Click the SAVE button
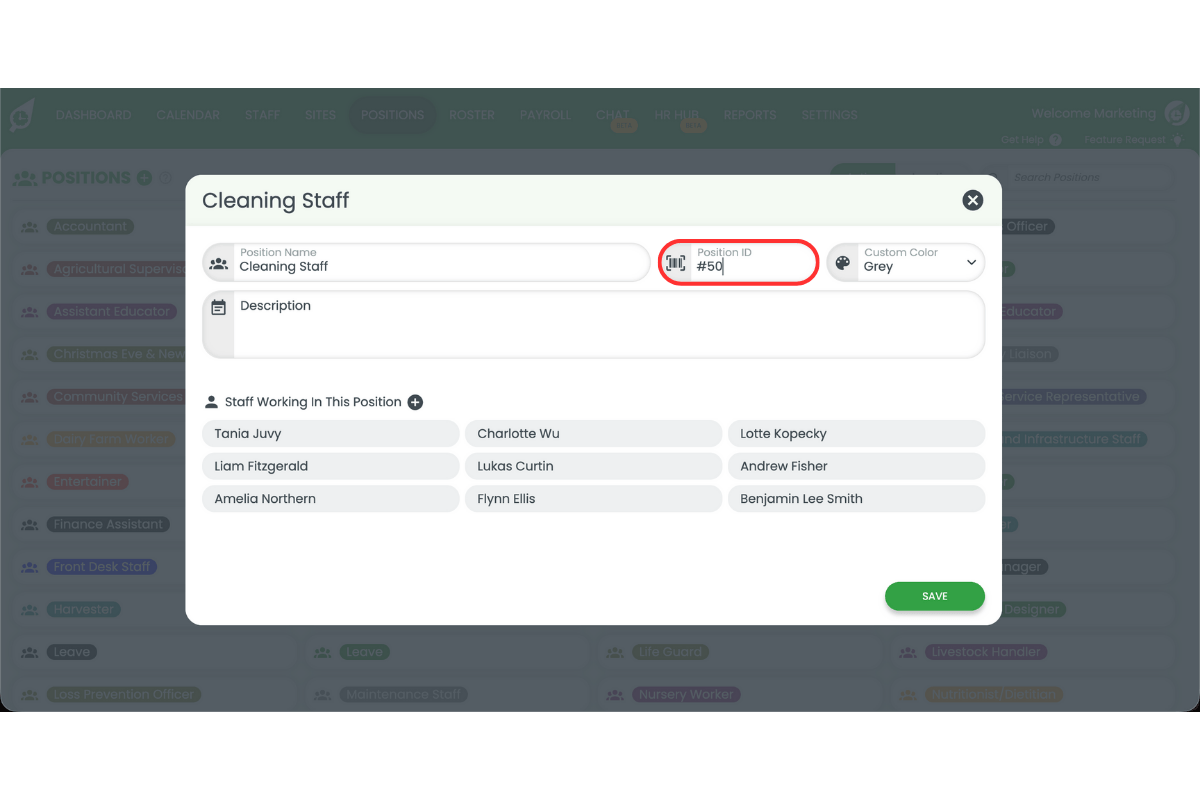The height and width of the screenshot is (800, 1200). click(x=934, y=595)
